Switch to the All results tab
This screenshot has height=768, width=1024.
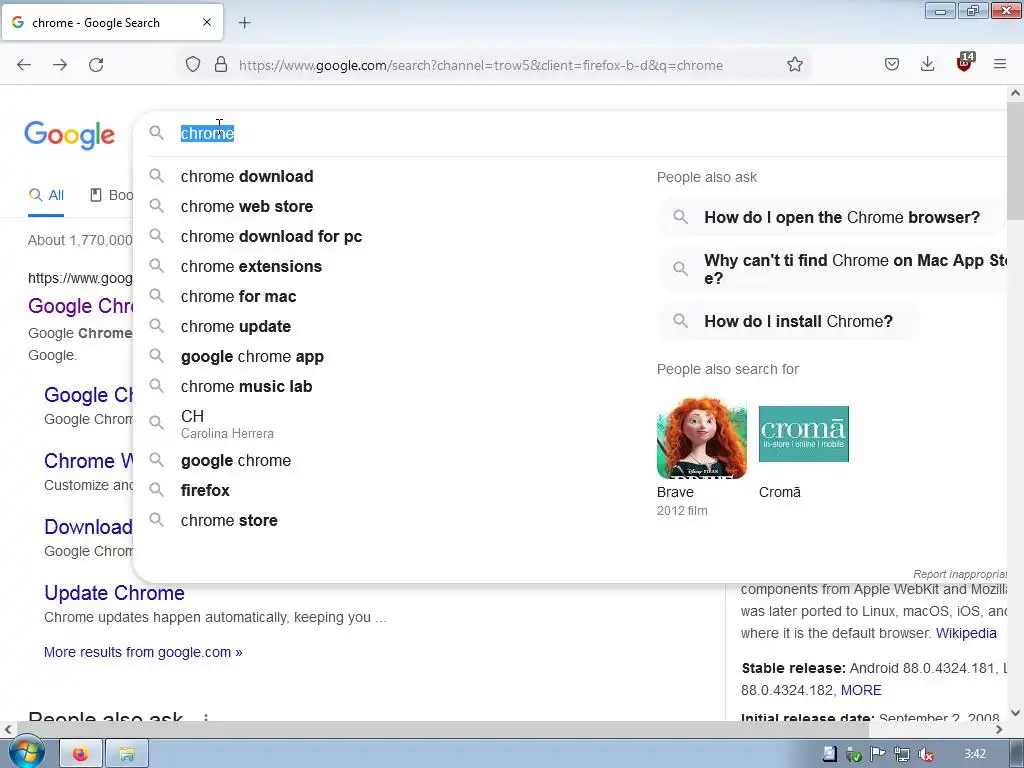pos(46,195)
